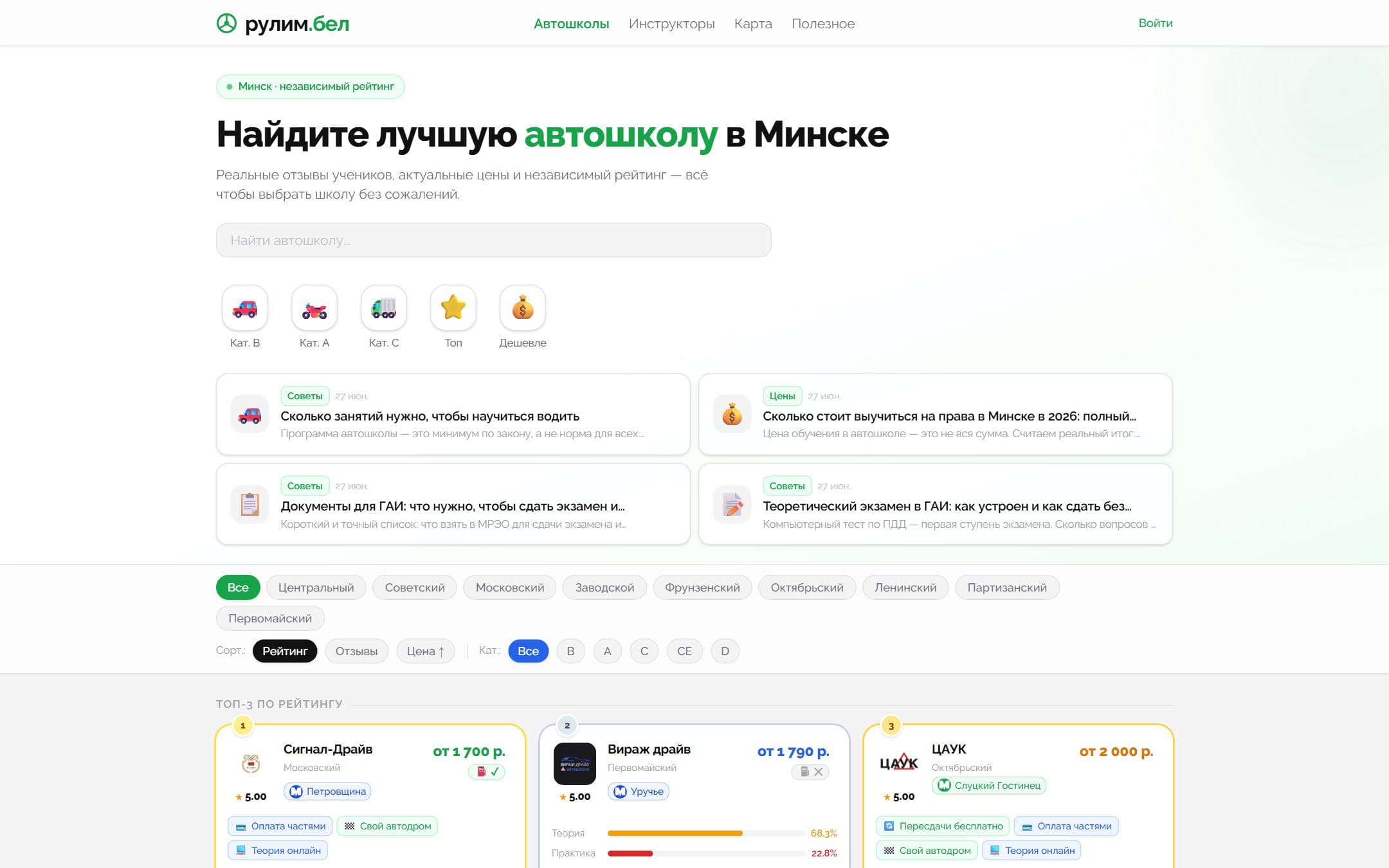Click car icon on the Сколько занятий article

[x=250, y=415]
